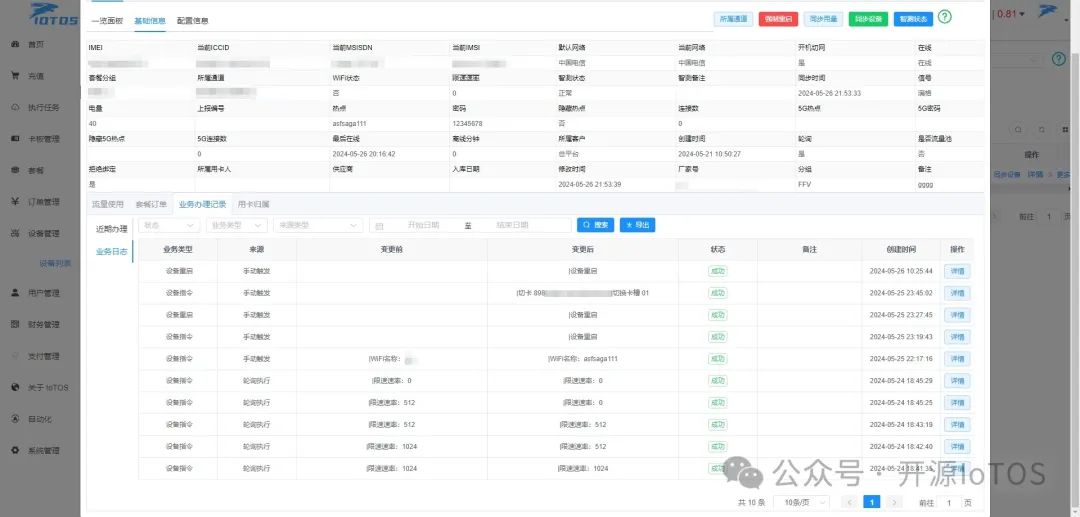Click the green help question-mark icon
This screenshot has width=1080, height=517.
pyautogui.click(x=945, y=17)
